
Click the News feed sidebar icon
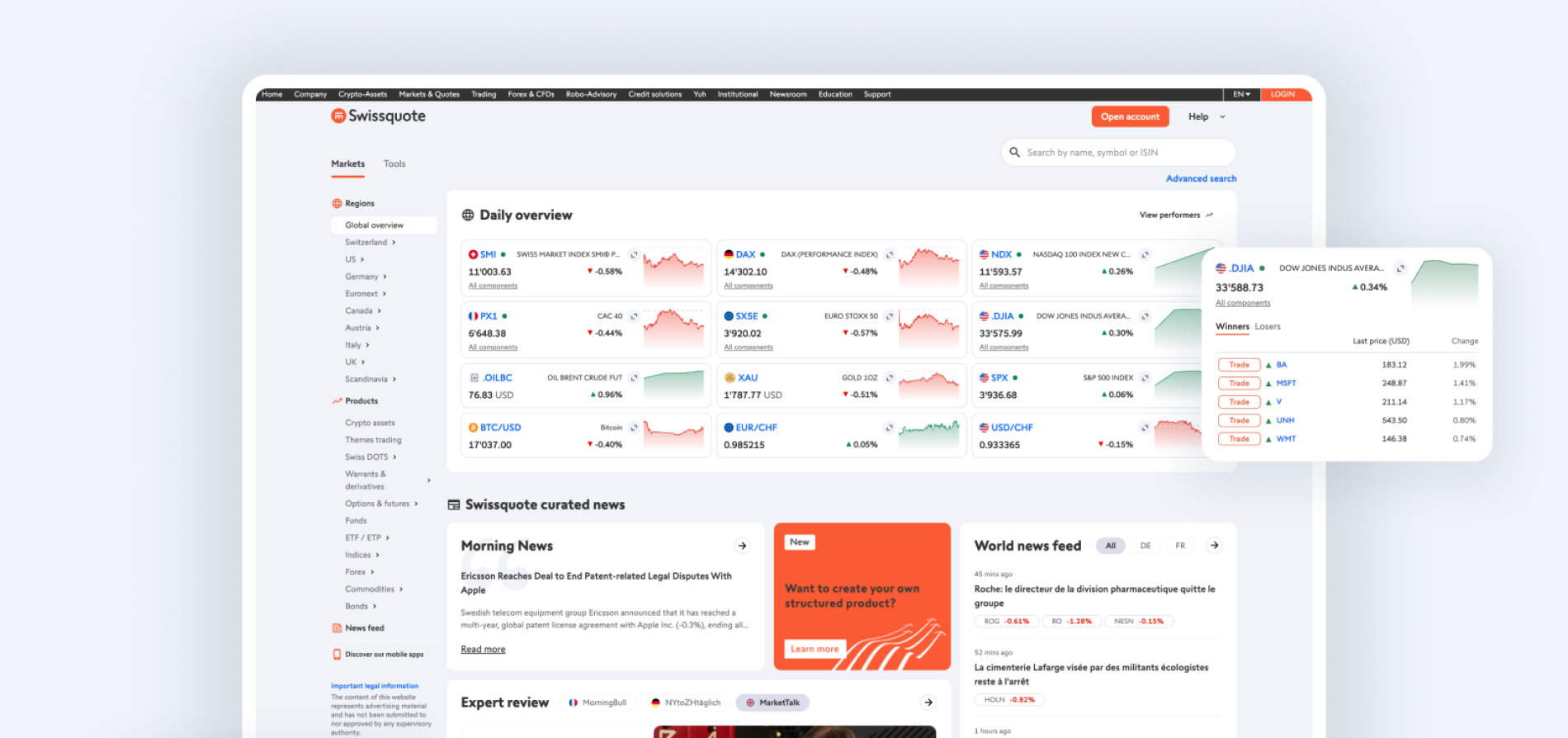pyautogui.click(x=337, y=627)
